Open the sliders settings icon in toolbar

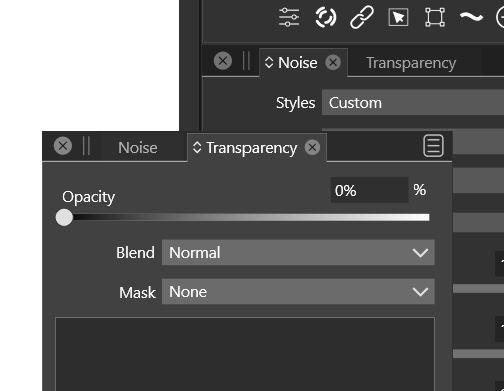pos(289,17)
